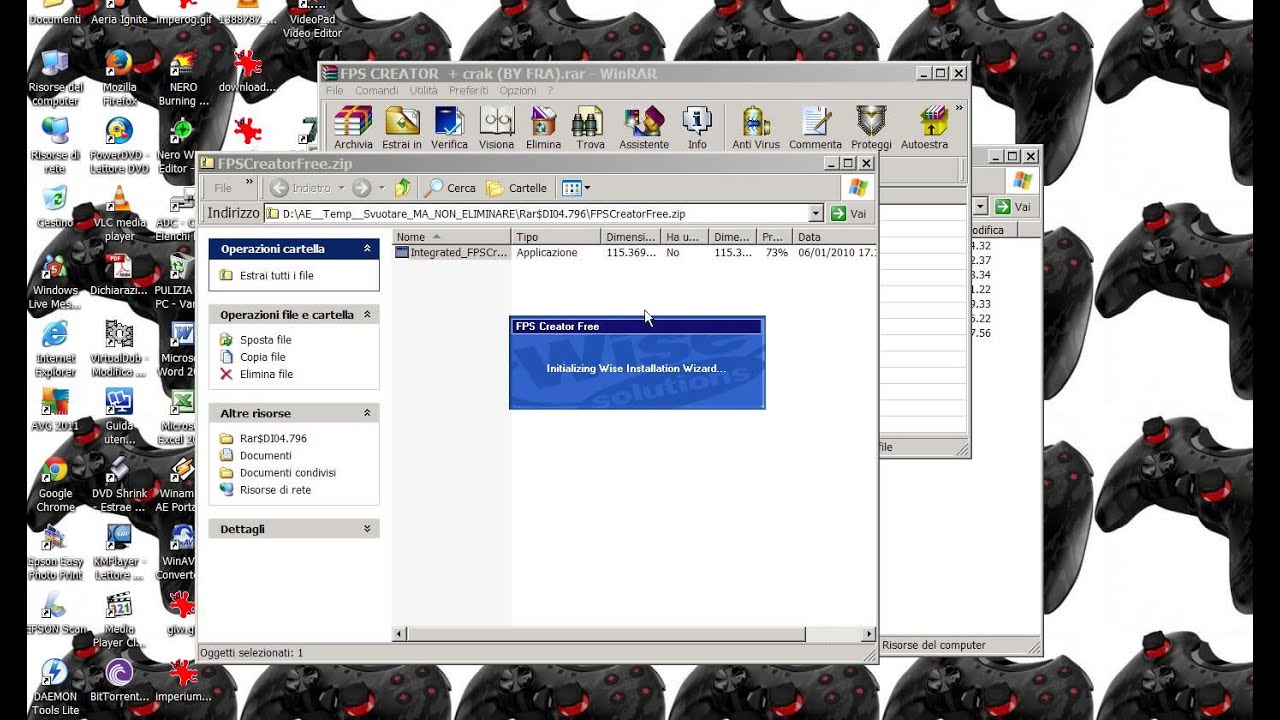Click the VirtualDub desktop icon
This screenshot has width=1280, height=720.
(119, 349)
